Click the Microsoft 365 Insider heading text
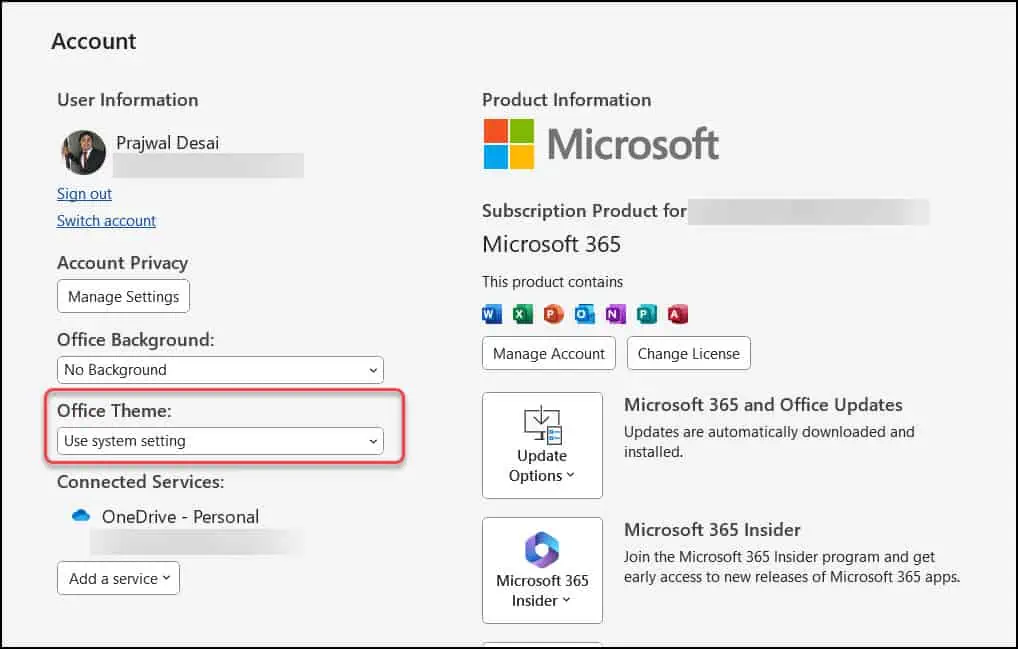 click(712, 530)
